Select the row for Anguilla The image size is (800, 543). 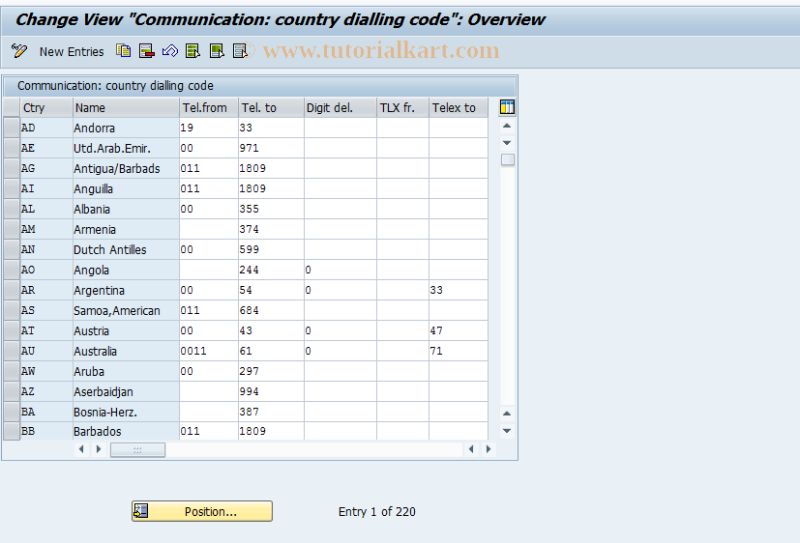pos(11,189)
